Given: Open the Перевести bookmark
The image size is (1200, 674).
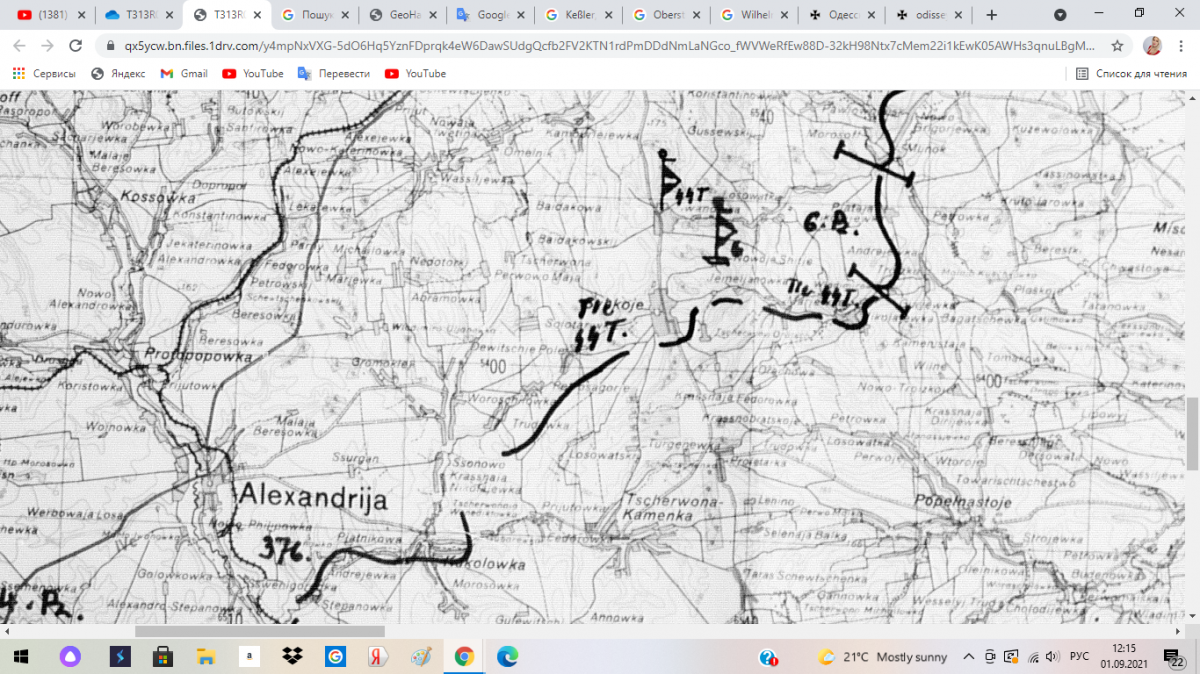Looking at the screenshot, I should pos(334,73).
